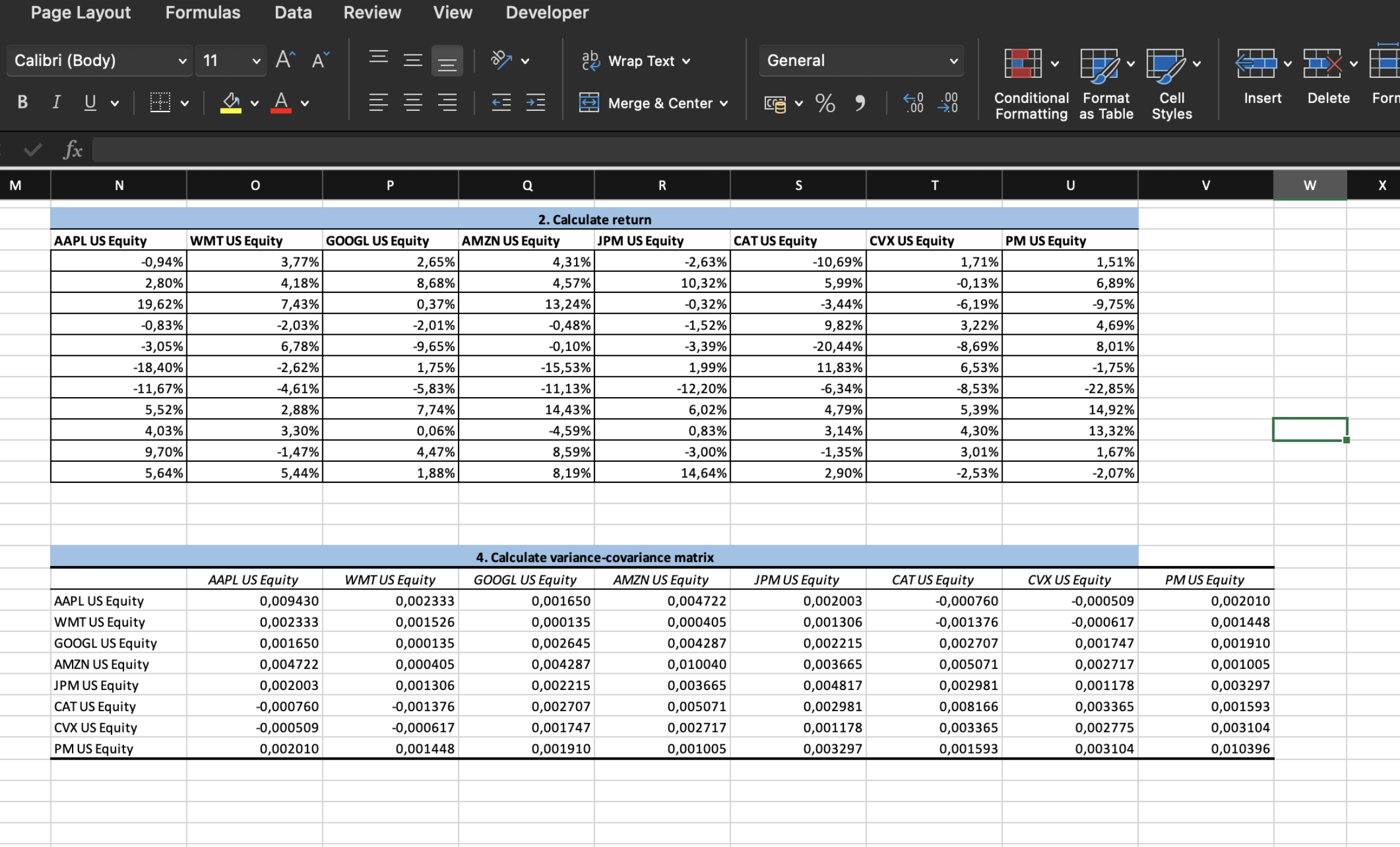The image size is (1400, 847).
Task: Open Cell Styles gallery
Action: click(1172, 84)
